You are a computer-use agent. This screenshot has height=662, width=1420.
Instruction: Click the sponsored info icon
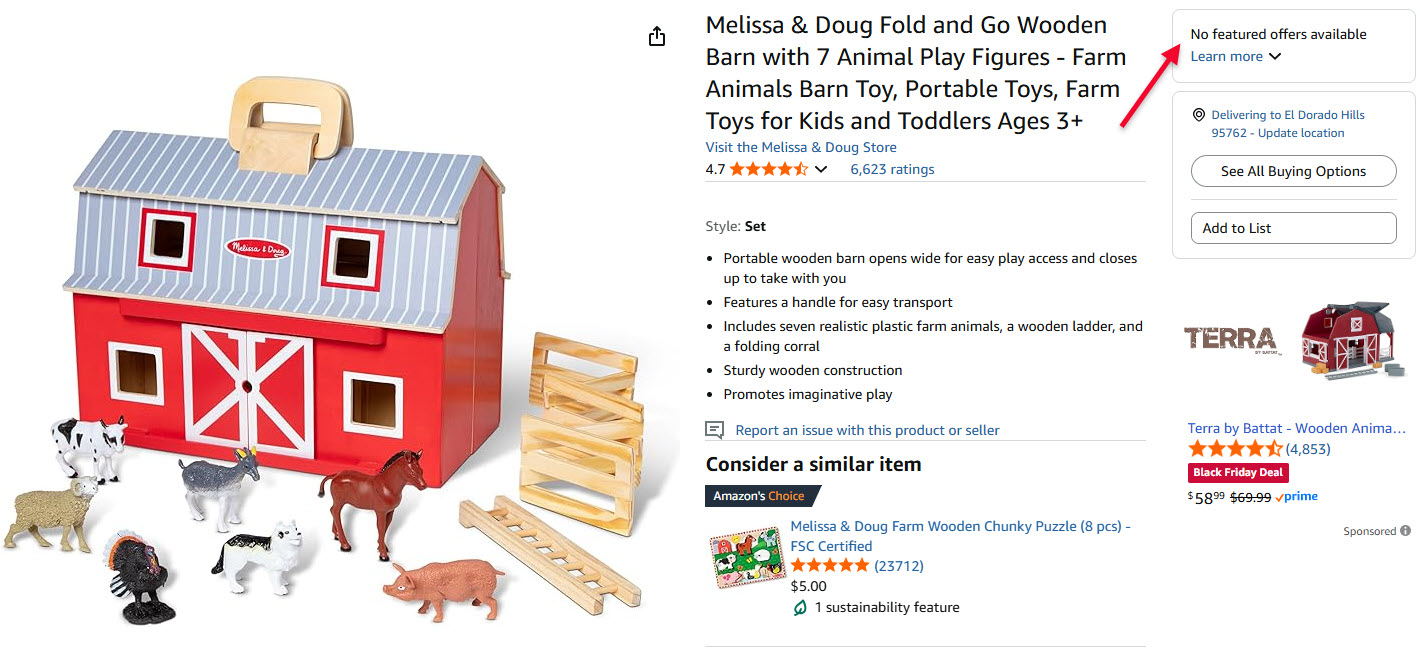tap(1405, 531)
